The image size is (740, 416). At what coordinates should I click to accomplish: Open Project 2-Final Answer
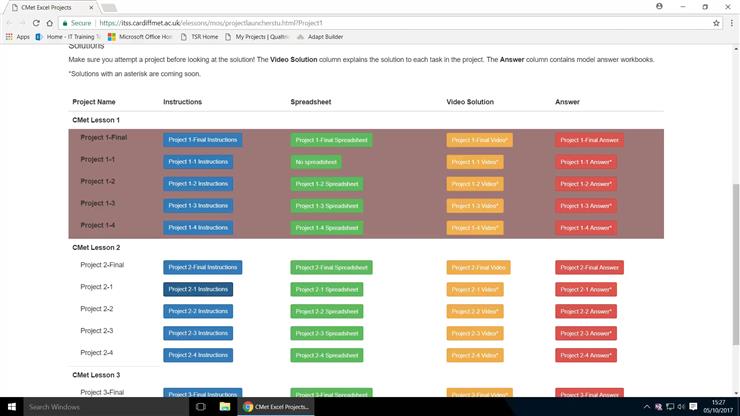(x=589, y=268)
